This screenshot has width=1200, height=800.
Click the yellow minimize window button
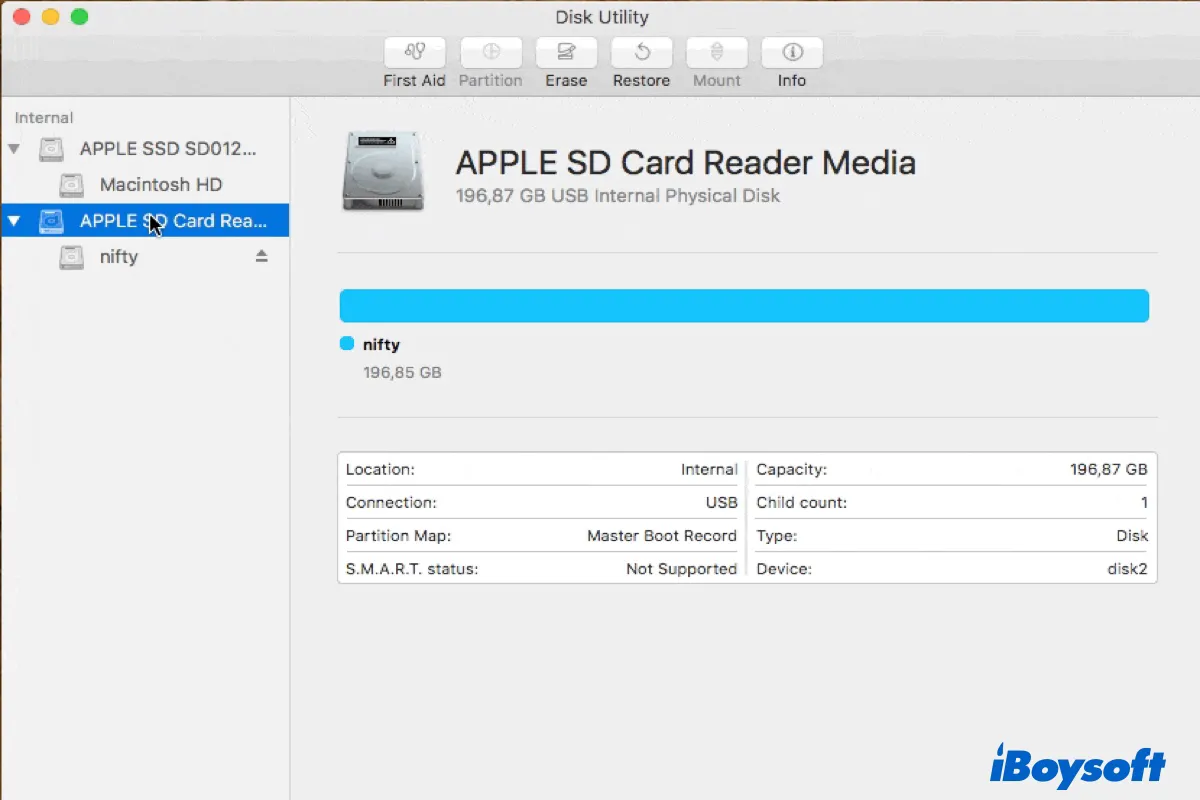50,17
